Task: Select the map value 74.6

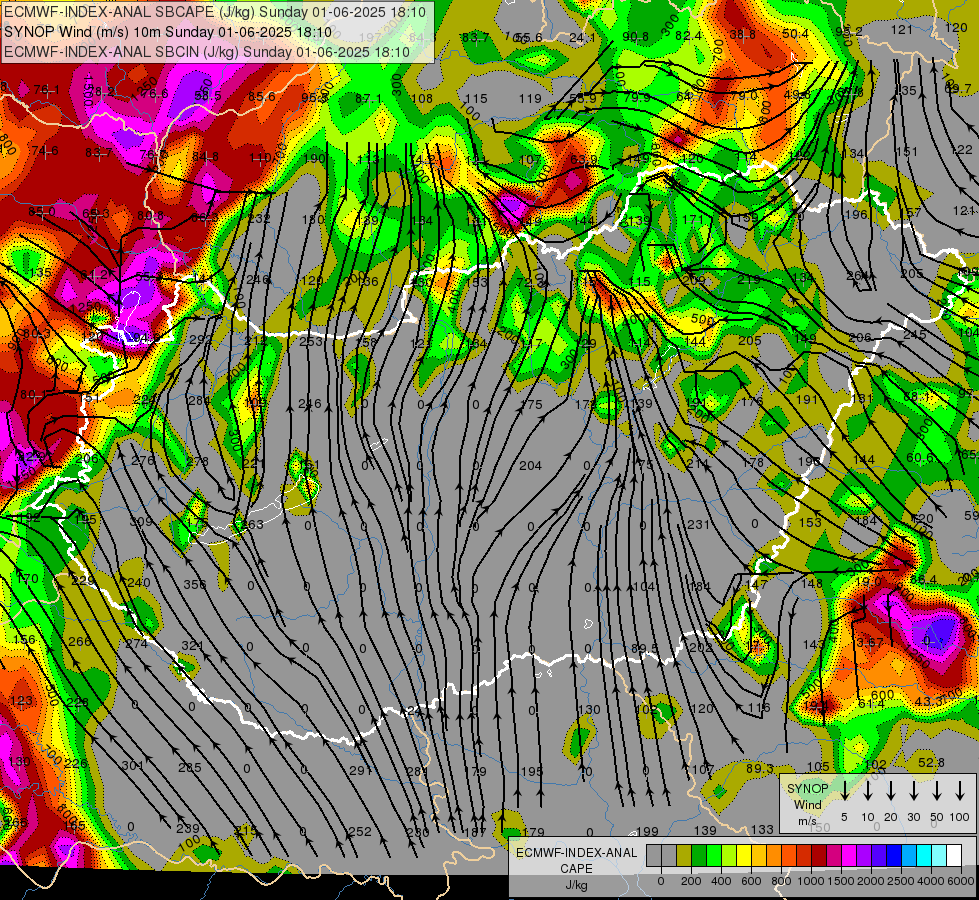Action: [45, 151]
